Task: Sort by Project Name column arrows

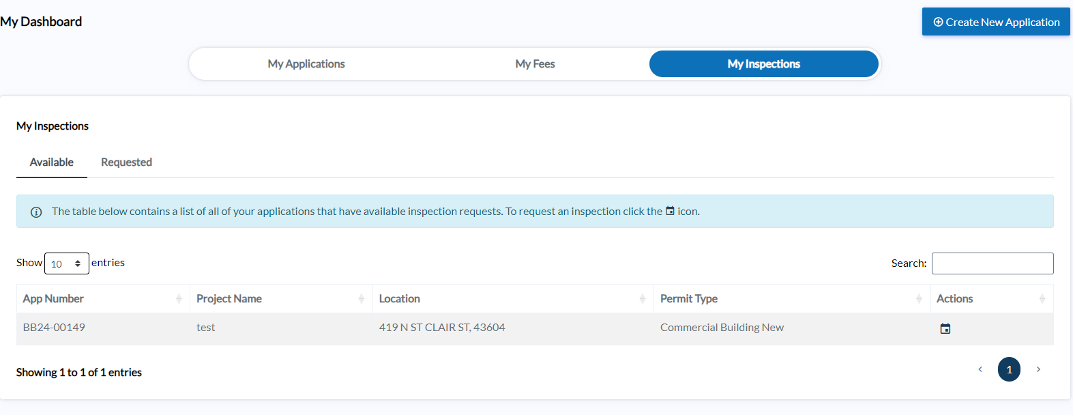Action: tap(361, 299)
